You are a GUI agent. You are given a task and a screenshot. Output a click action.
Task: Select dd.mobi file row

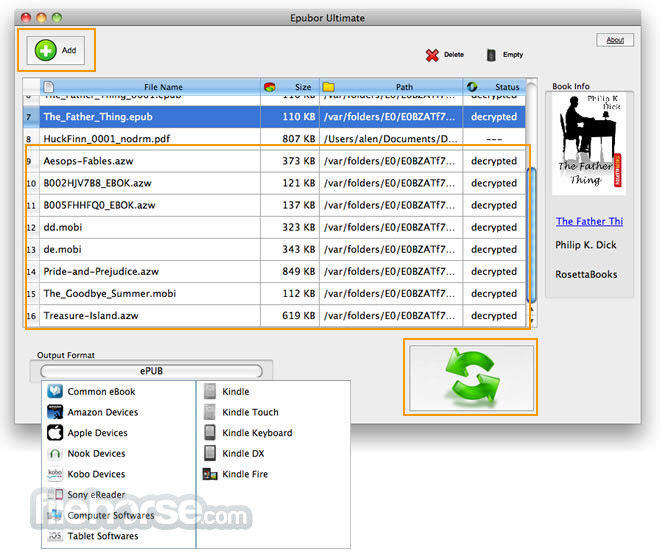[274, 227]
